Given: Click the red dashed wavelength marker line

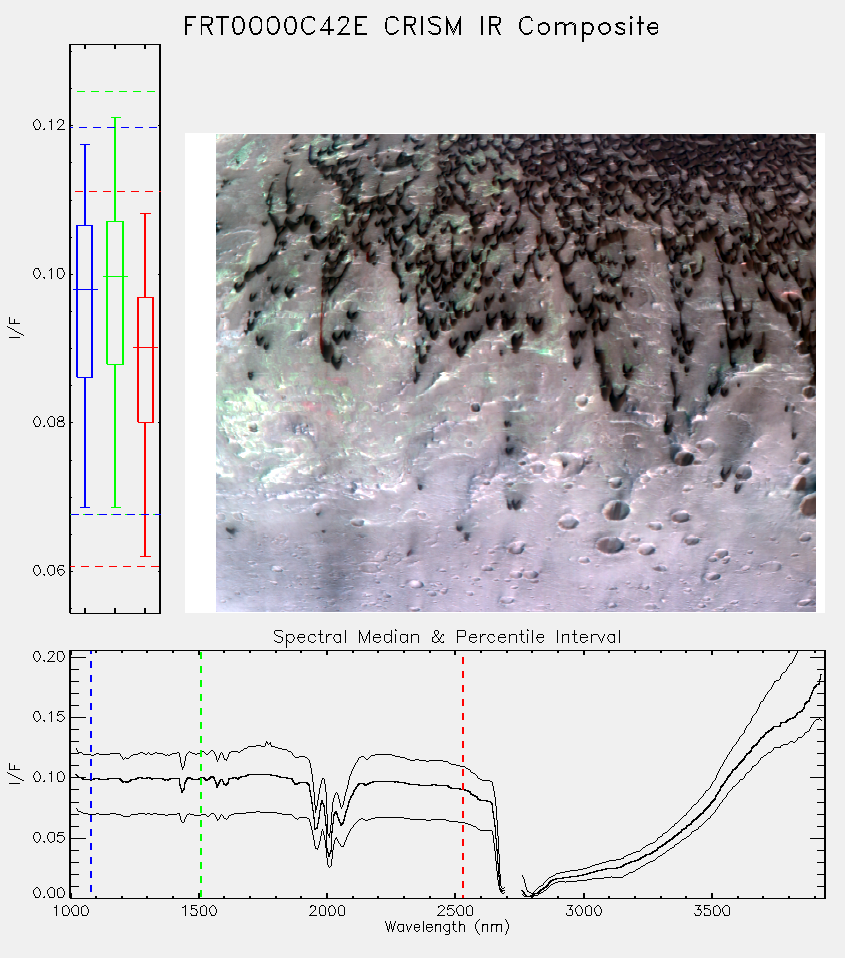Looking at the screenshot, I should pos(463,773).
